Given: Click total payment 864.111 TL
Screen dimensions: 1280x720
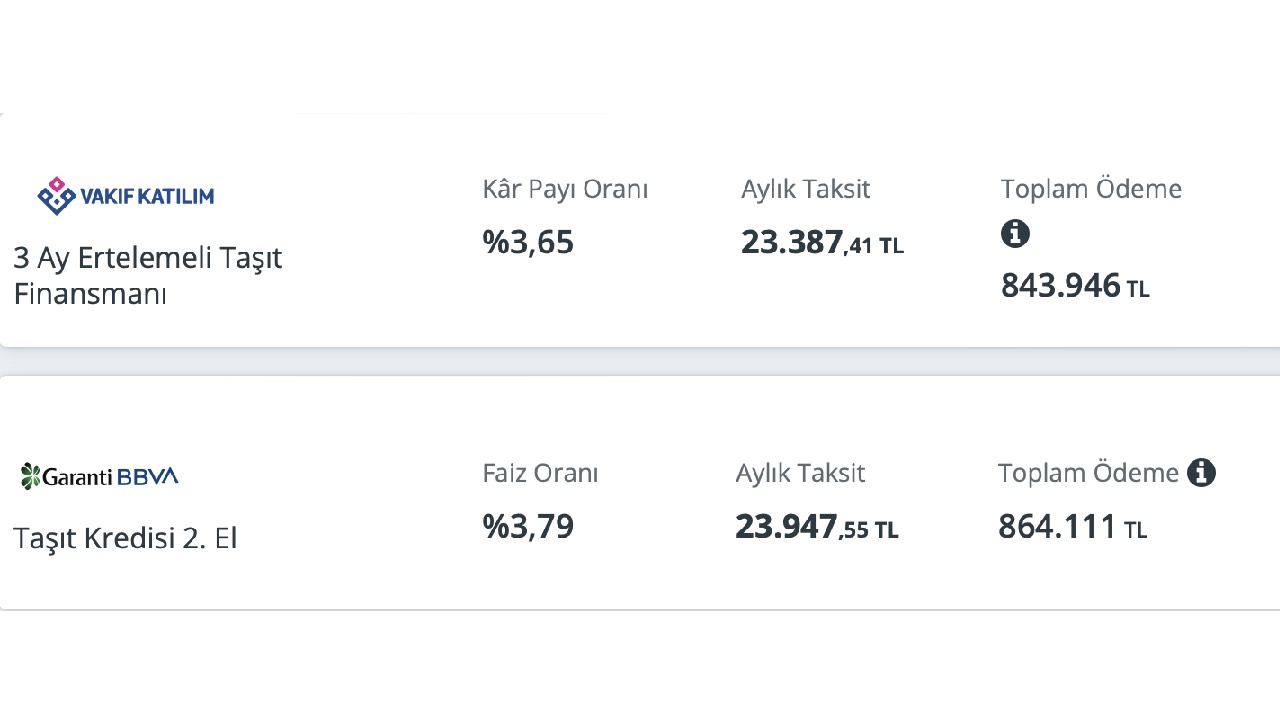Looking at the screenshot, I should 1072,527.
